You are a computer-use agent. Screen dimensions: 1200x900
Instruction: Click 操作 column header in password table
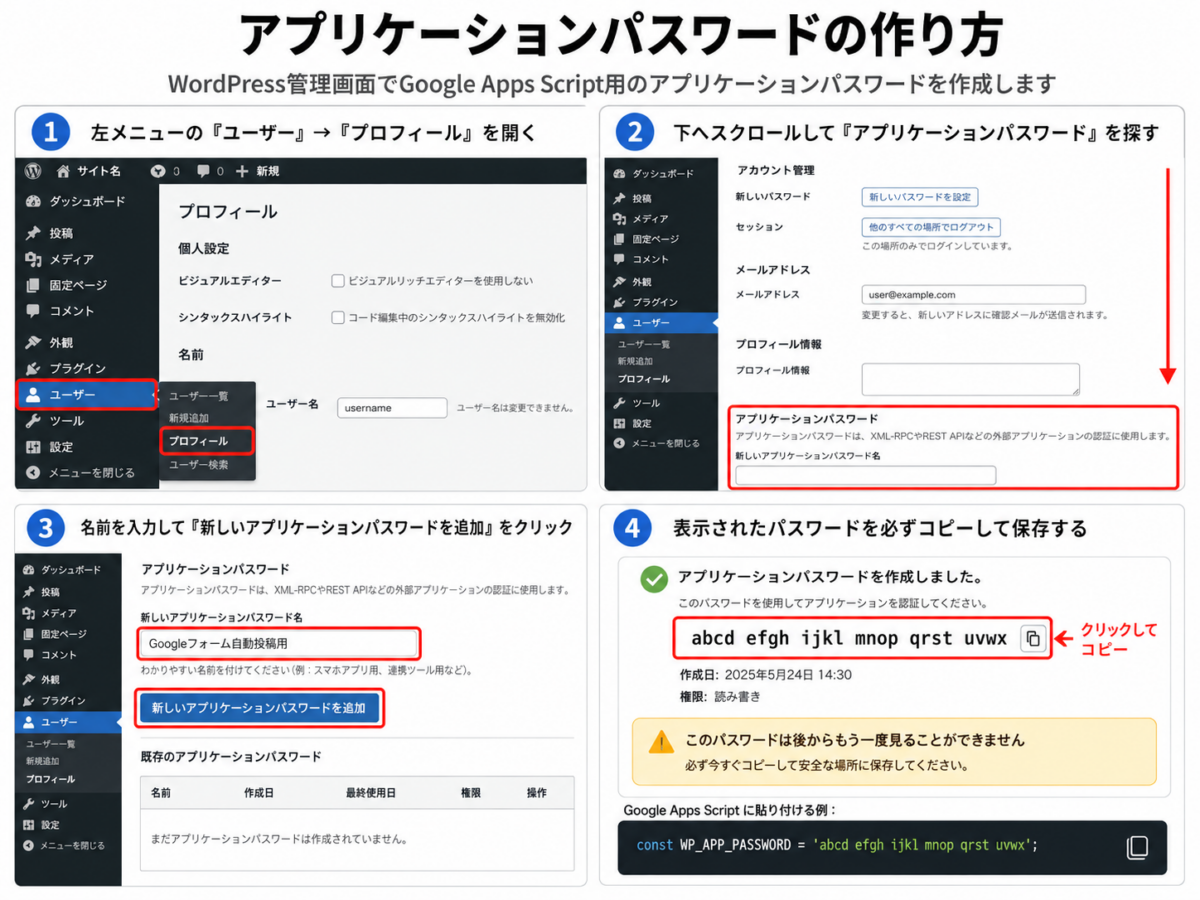click(537, 792)
